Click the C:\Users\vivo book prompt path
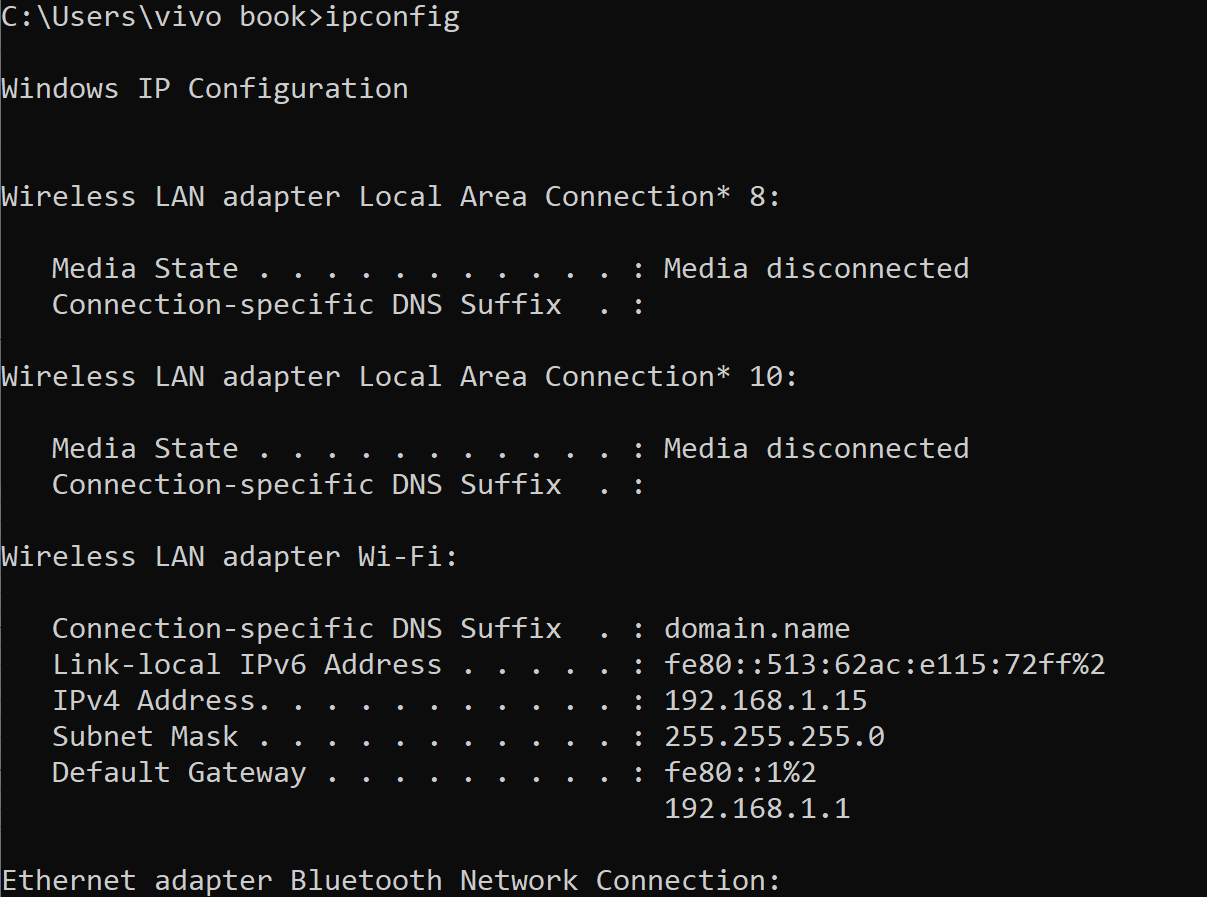This screenshot has width=1207, height=897. 155,19
